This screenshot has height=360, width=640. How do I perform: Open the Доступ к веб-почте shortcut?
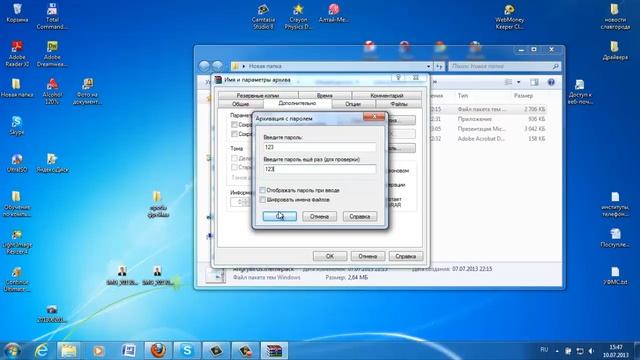pos(580,91)
